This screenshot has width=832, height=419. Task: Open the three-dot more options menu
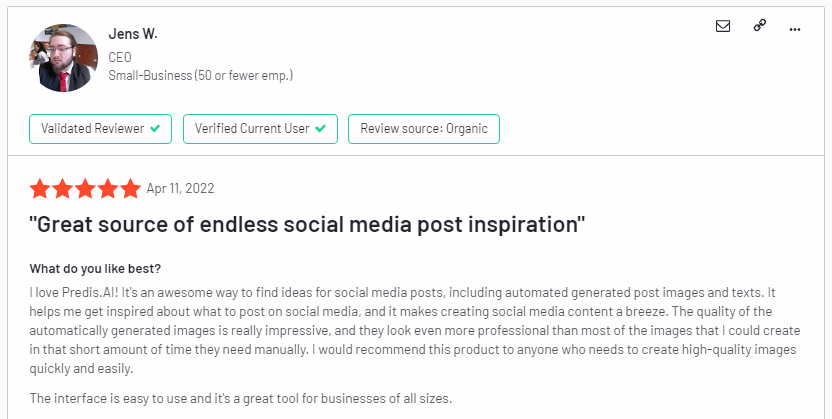coord(794,29)
